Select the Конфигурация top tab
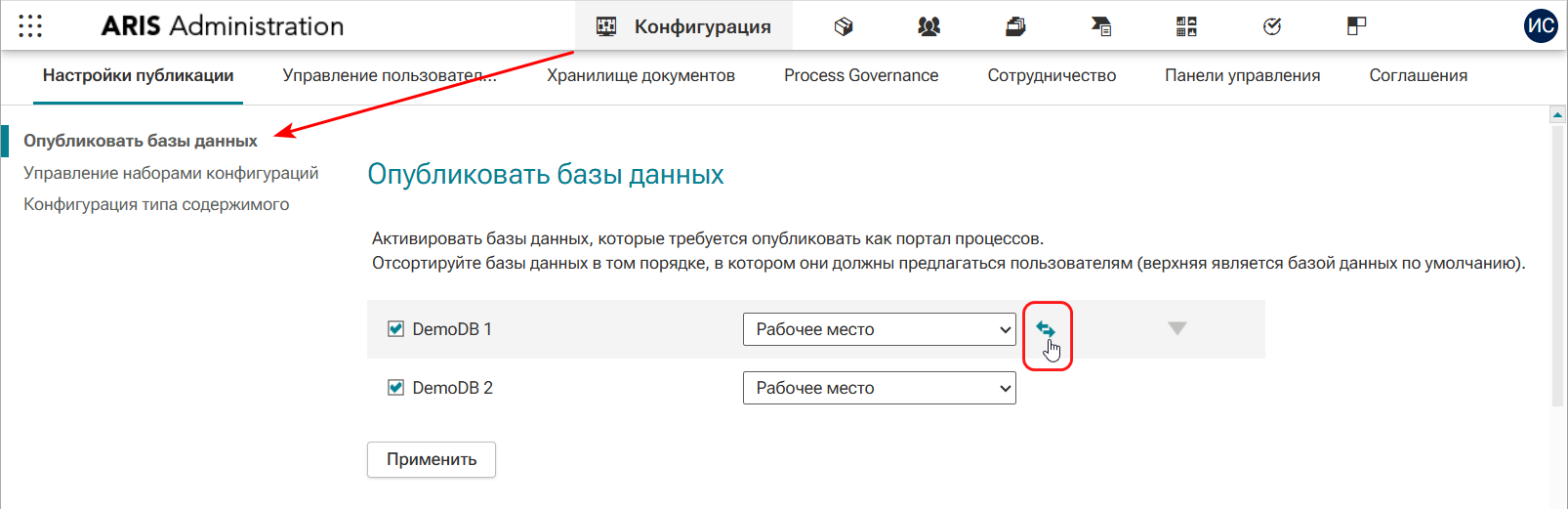 [683, 26]
